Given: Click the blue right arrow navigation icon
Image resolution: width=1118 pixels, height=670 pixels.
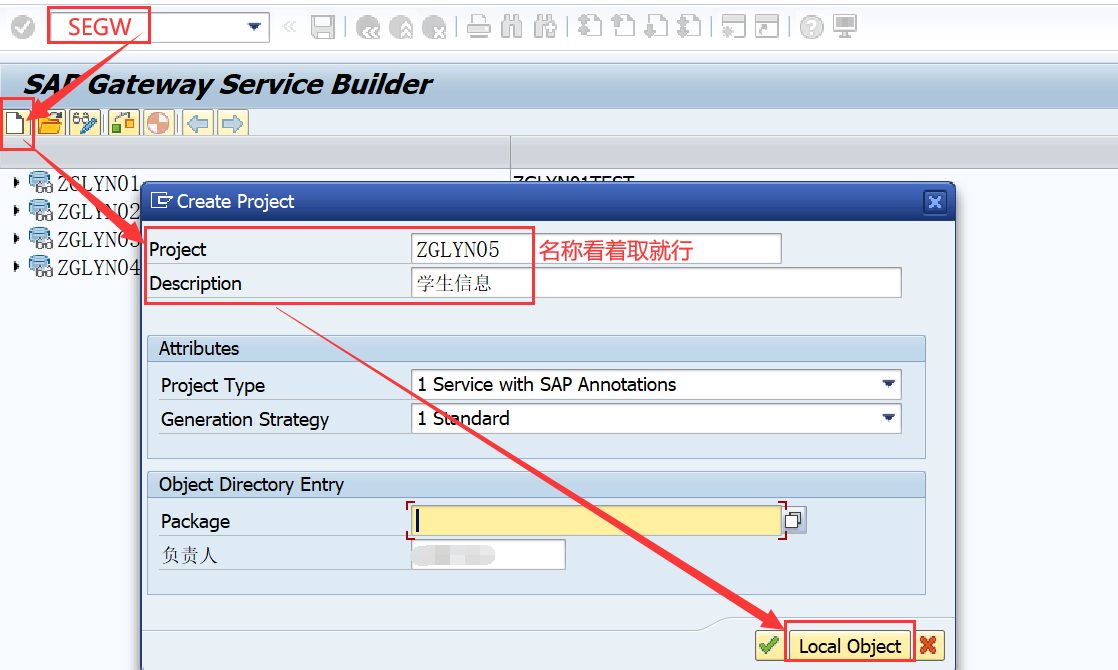Looking at the screenshot, I should tap(232, 123).
